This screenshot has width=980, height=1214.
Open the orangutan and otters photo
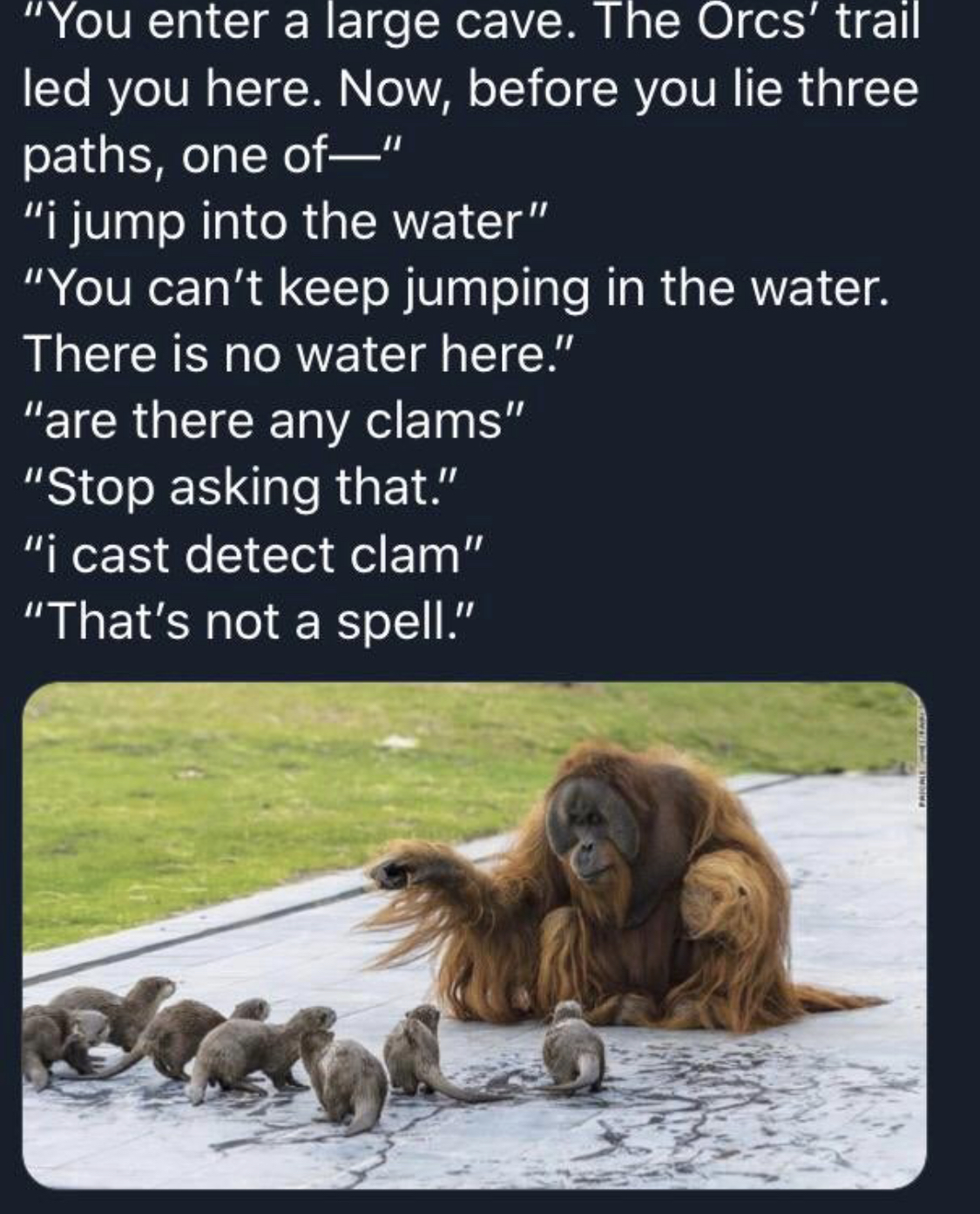(474, 935)
